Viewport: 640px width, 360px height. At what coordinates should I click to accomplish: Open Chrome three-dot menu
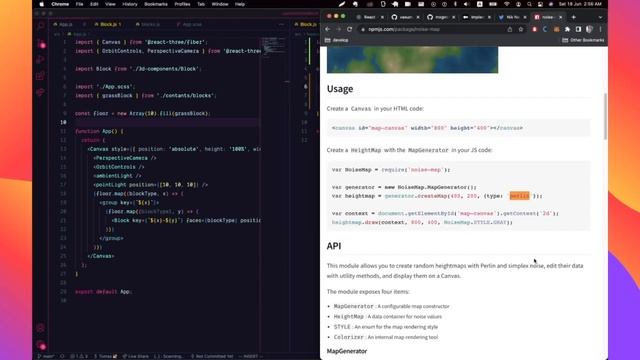[600, 29]
